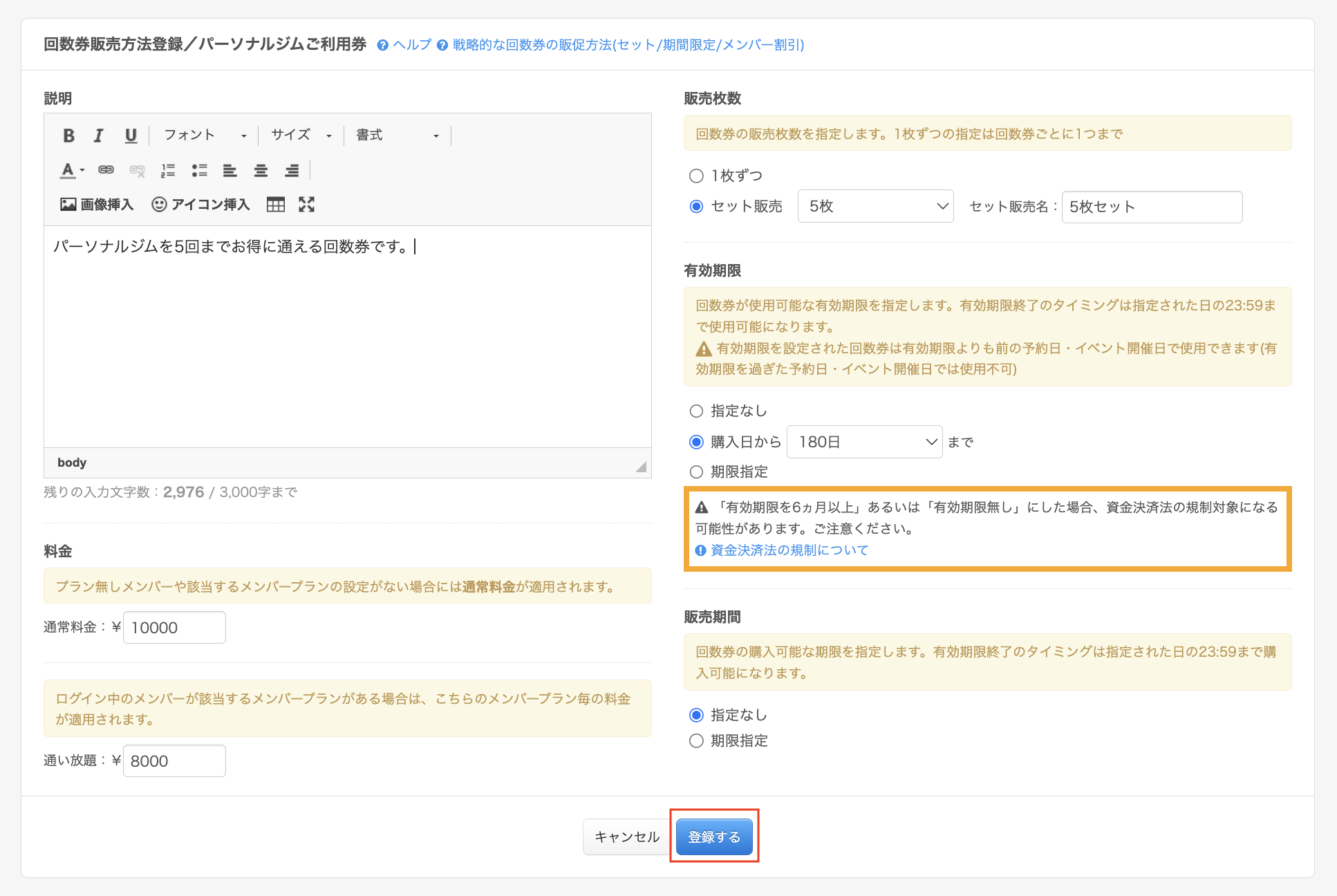Choose 指定なし under 有効期限
This screenshot has height=896, width=1337.
coord(696,411)
